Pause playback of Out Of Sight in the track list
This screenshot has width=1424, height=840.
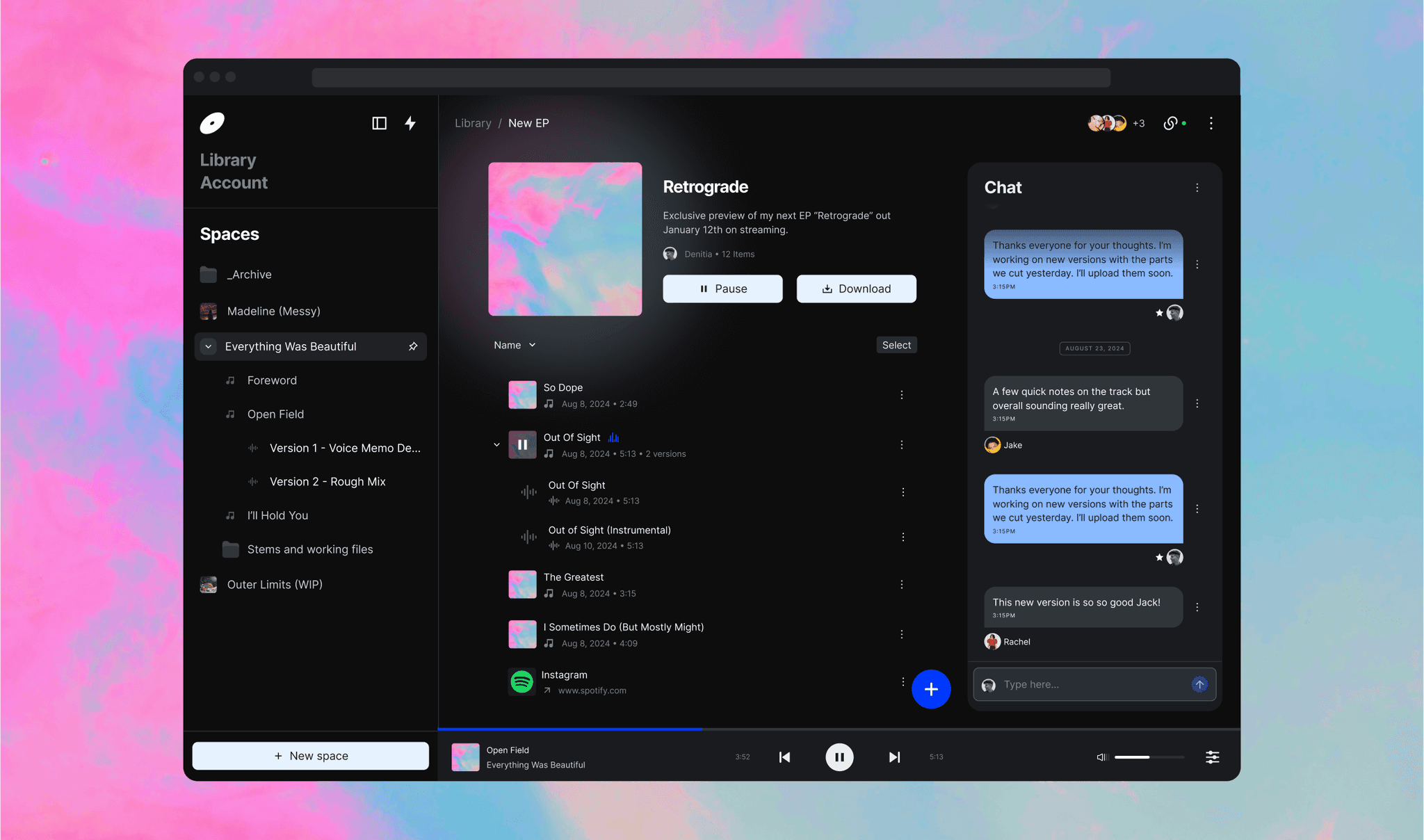(x=522, y=444)
